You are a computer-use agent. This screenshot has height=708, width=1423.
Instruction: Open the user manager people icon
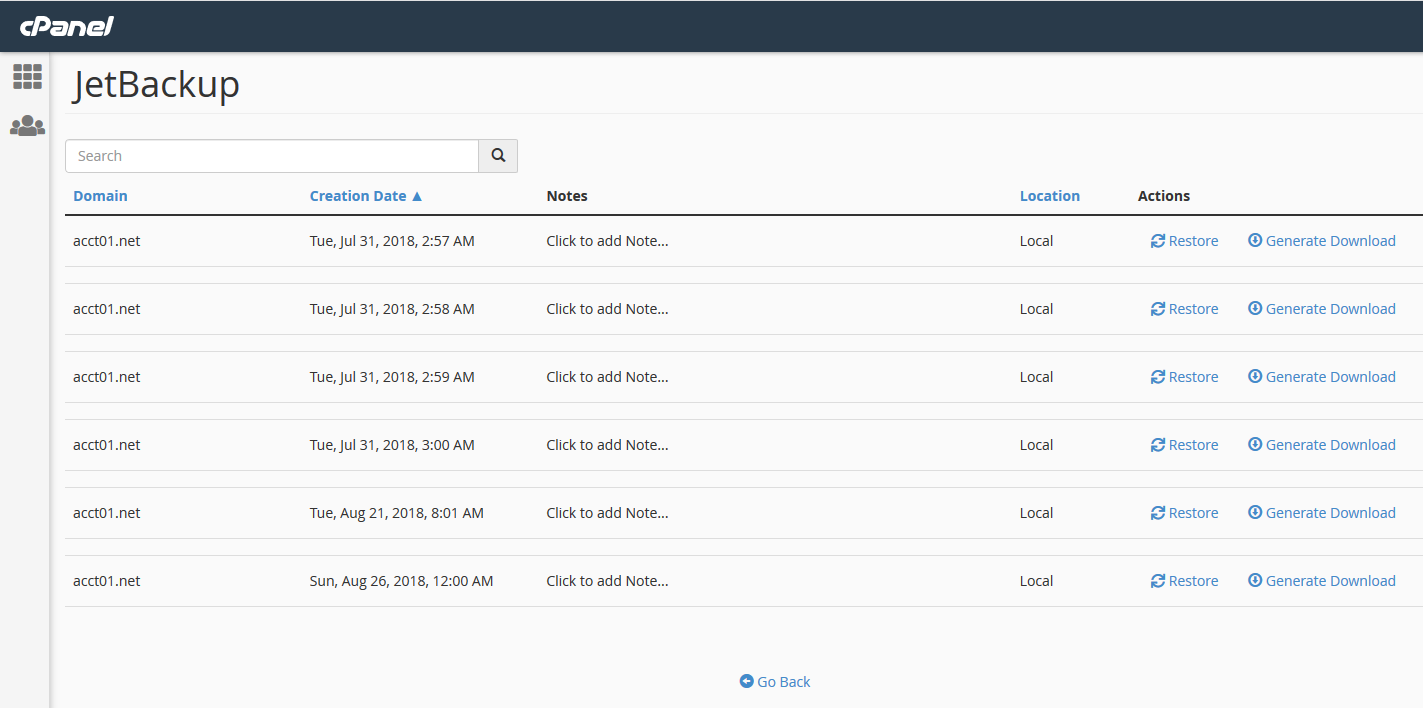(27, 126)
